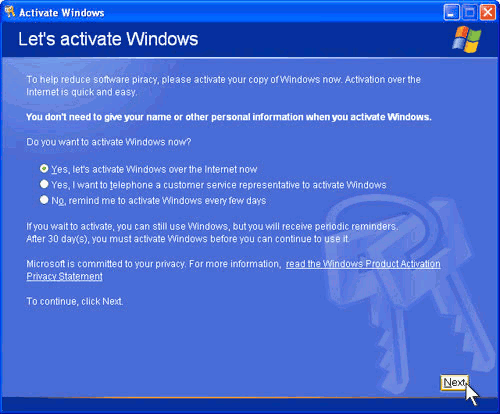Choose the telephone customer service radio circle
This screenshot has height=414, width=500.
point(44,184)
